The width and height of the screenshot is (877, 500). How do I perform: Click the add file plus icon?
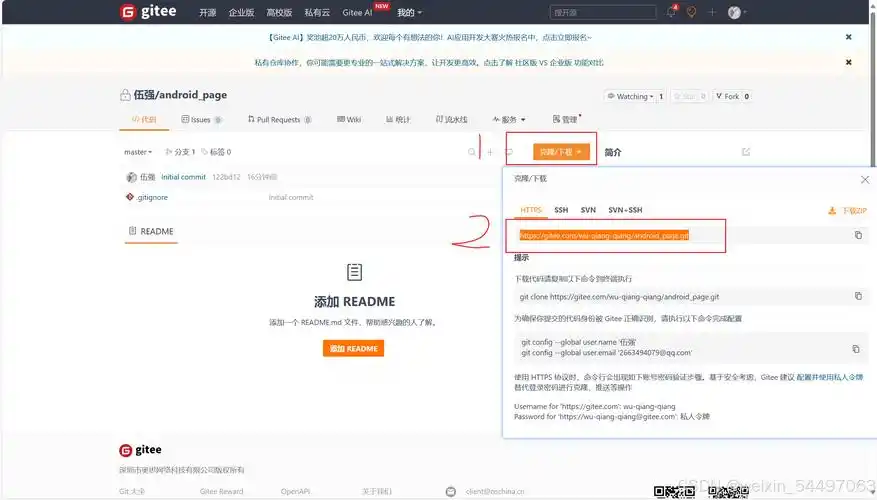(490, 152)
